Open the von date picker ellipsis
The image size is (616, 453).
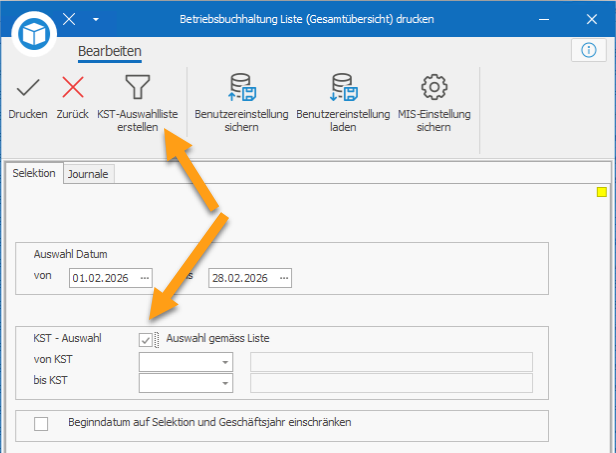click(145, 277)
